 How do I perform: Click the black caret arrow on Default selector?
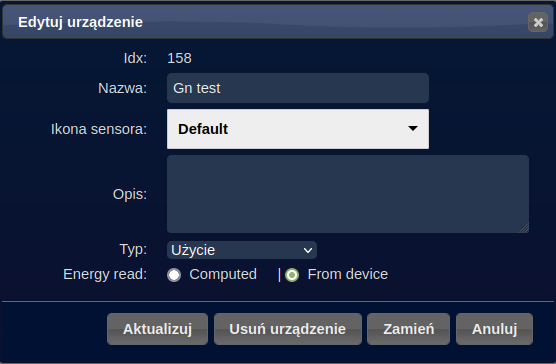click(x=413, y=128)
